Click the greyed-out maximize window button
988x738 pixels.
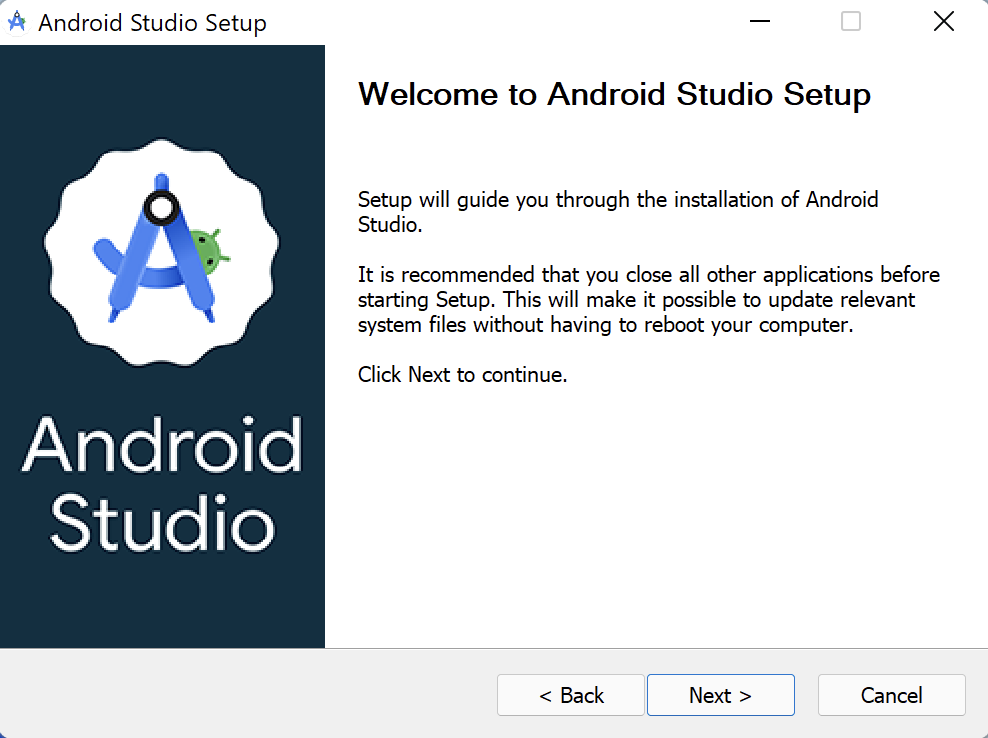851,22
